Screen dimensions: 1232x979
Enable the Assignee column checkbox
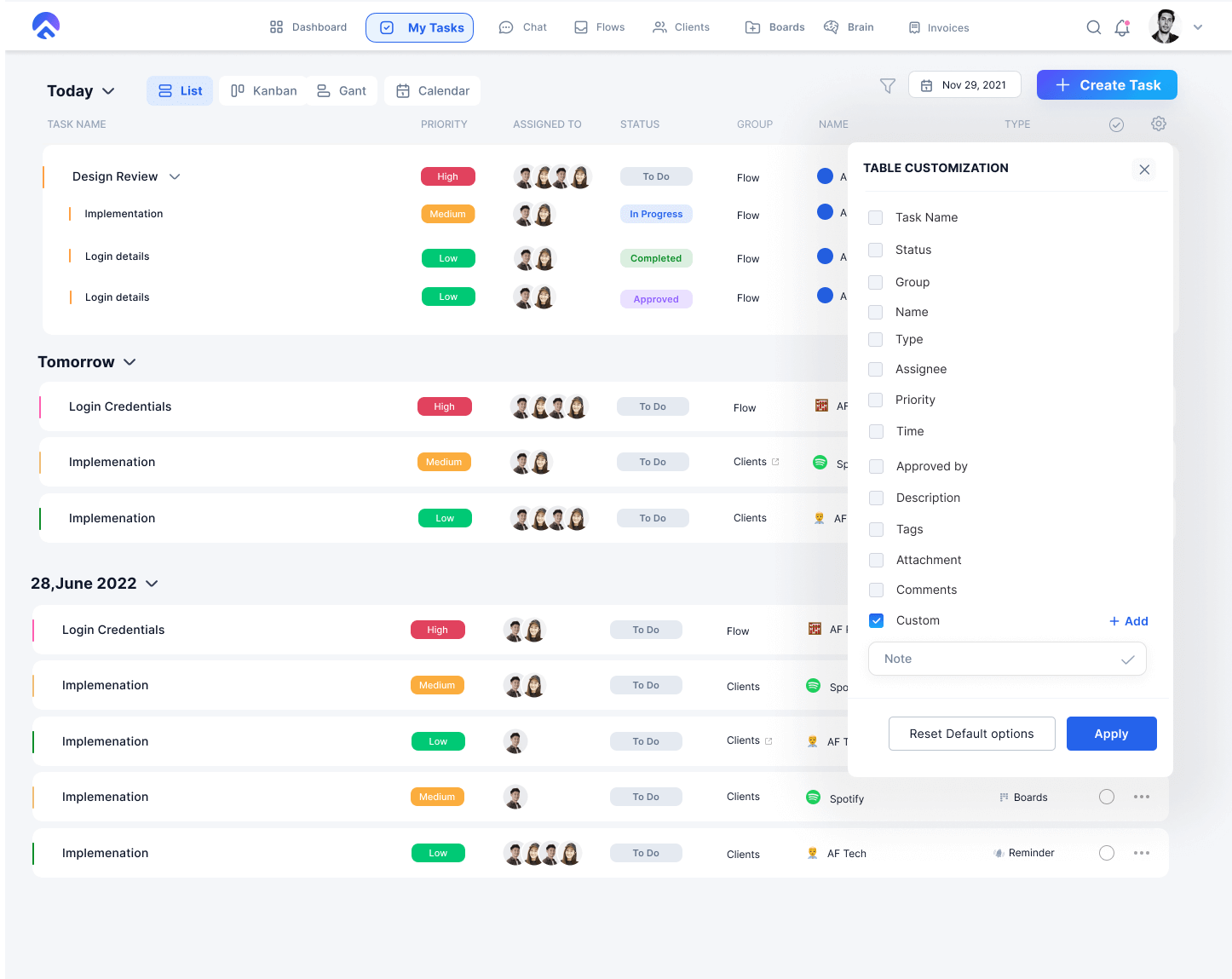coord(875,369)
